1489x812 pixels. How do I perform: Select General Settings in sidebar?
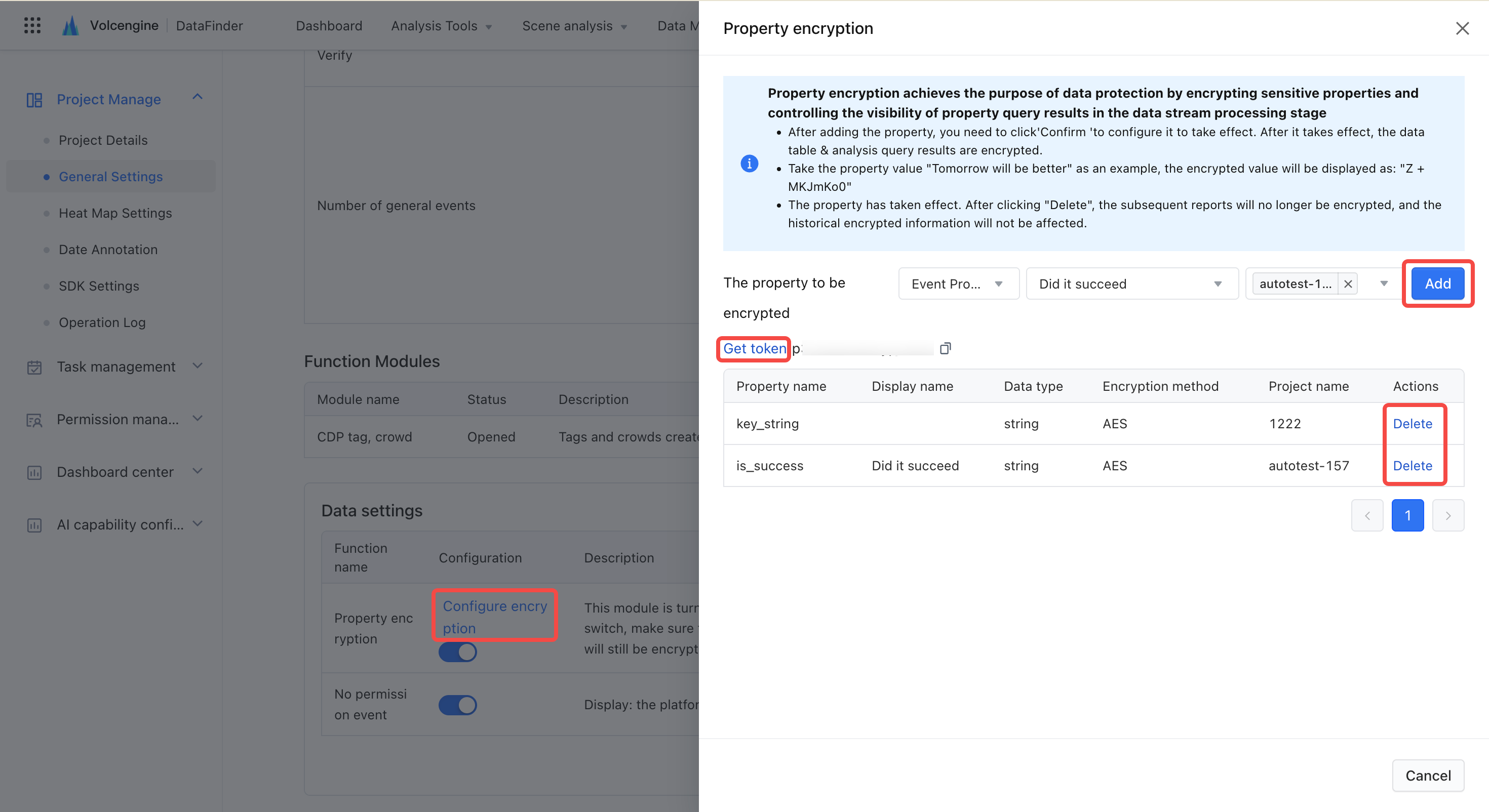point(110,177)
